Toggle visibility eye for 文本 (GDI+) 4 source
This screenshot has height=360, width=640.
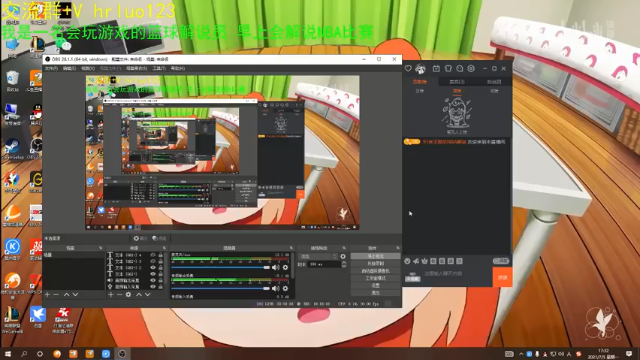(153, 255)
